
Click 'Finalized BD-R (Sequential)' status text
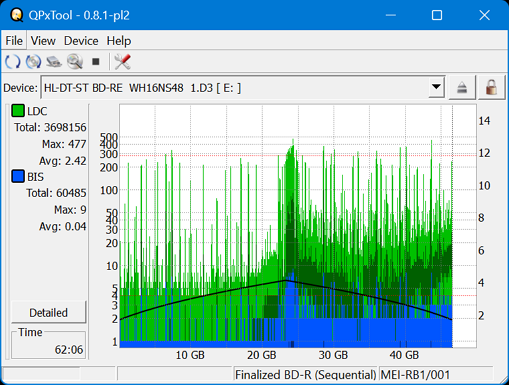coord(306,375)
